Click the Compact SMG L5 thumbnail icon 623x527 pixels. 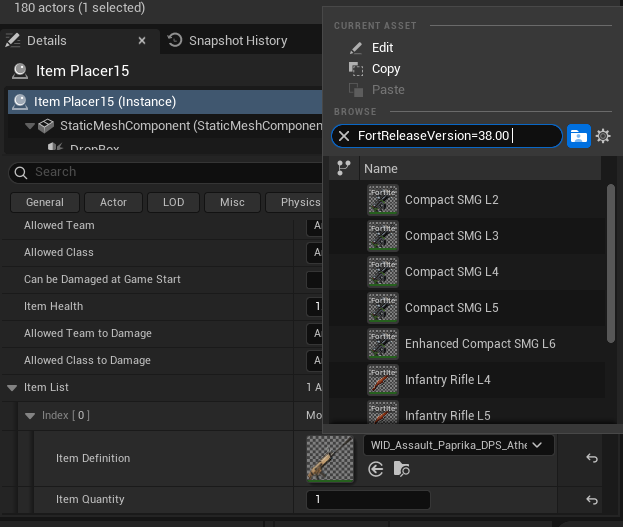coord(383,308)
